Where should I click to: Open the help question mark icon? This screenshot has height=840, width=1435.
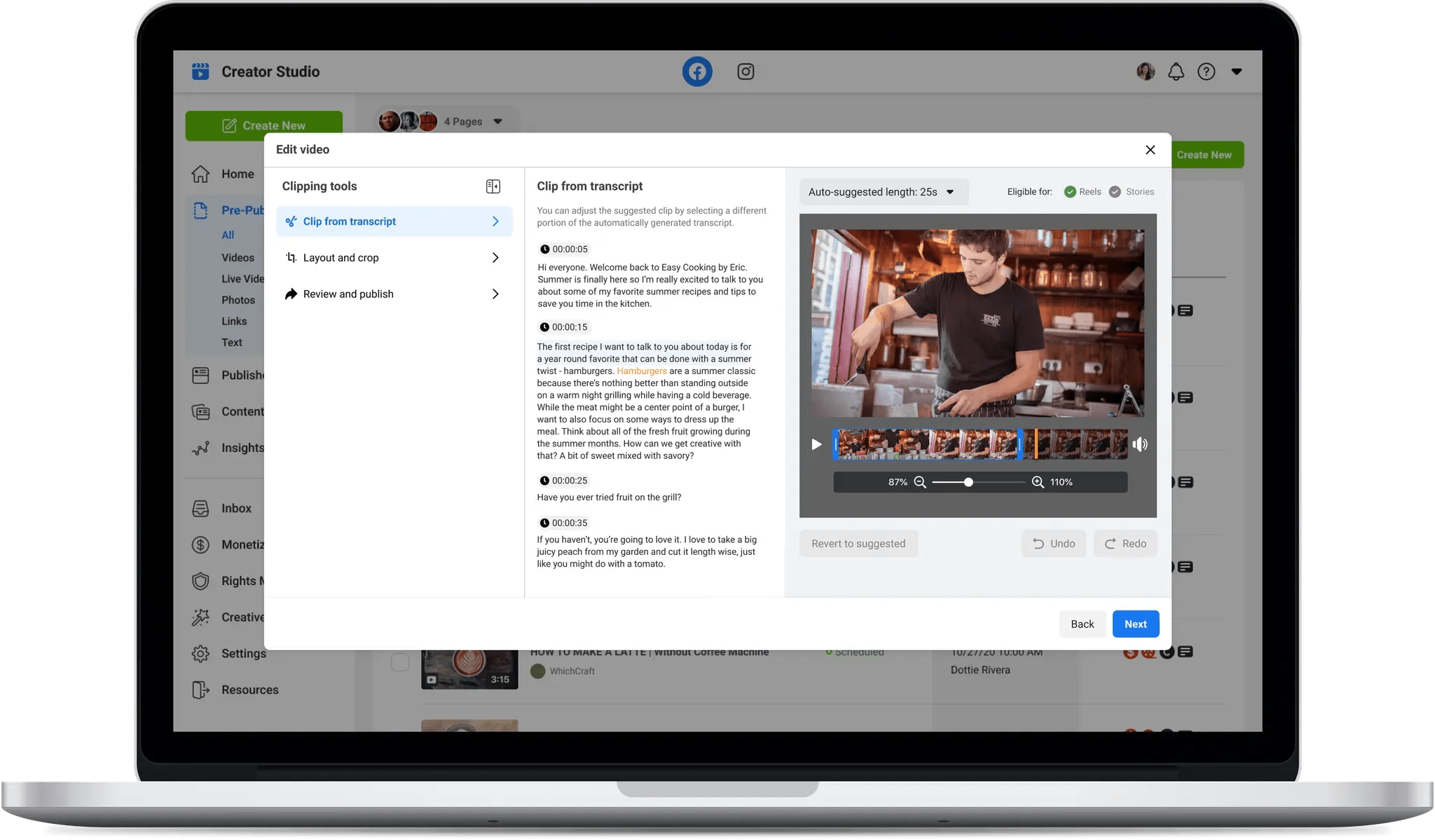[x=1206, y=71]
